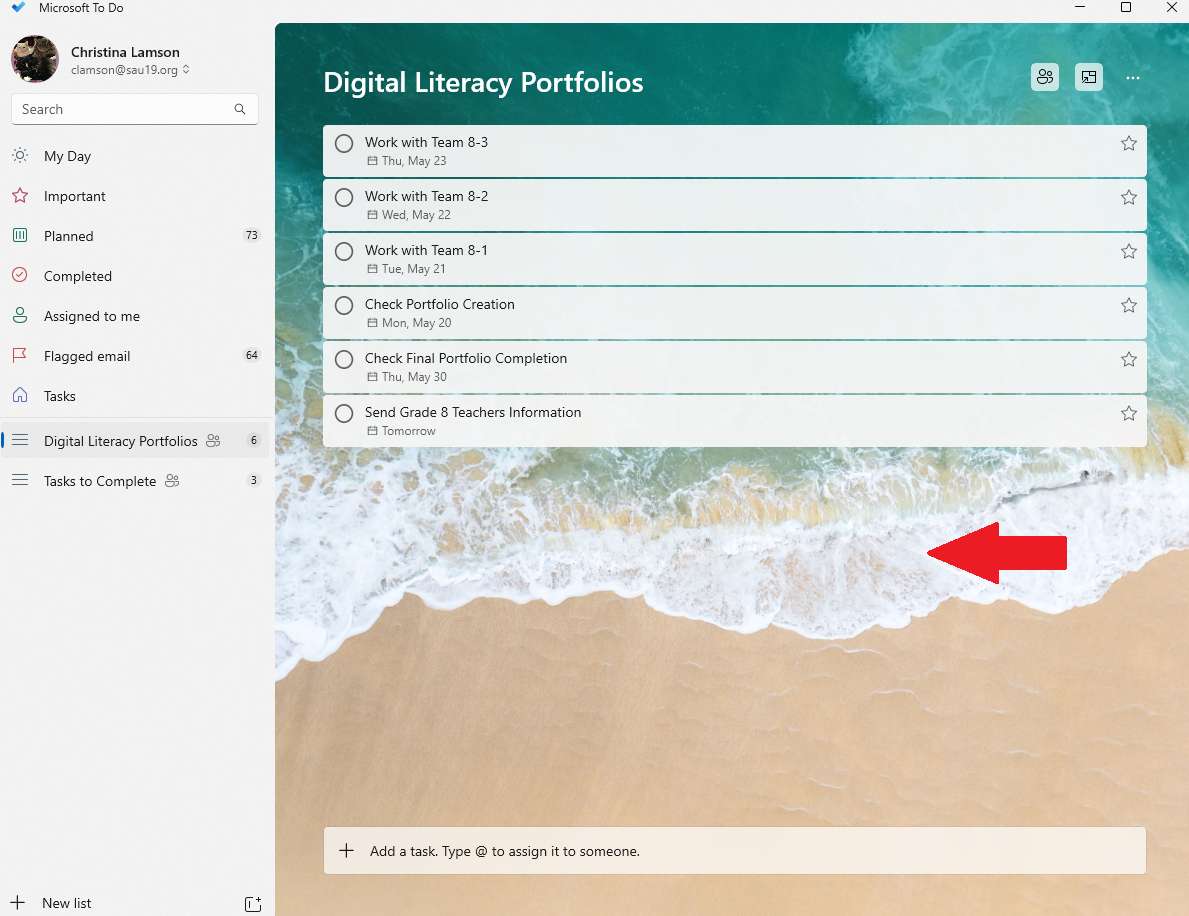Screen dimensions: 1189x916
Task: Click the Tasks home icon
Action: (20, 395)
